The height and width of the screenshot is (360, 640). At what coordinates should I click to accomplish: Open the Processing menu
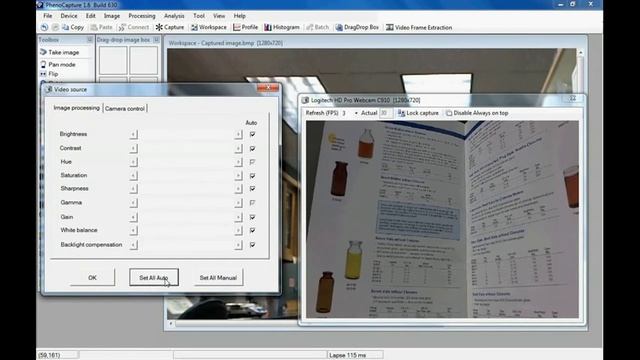[142, 16]
